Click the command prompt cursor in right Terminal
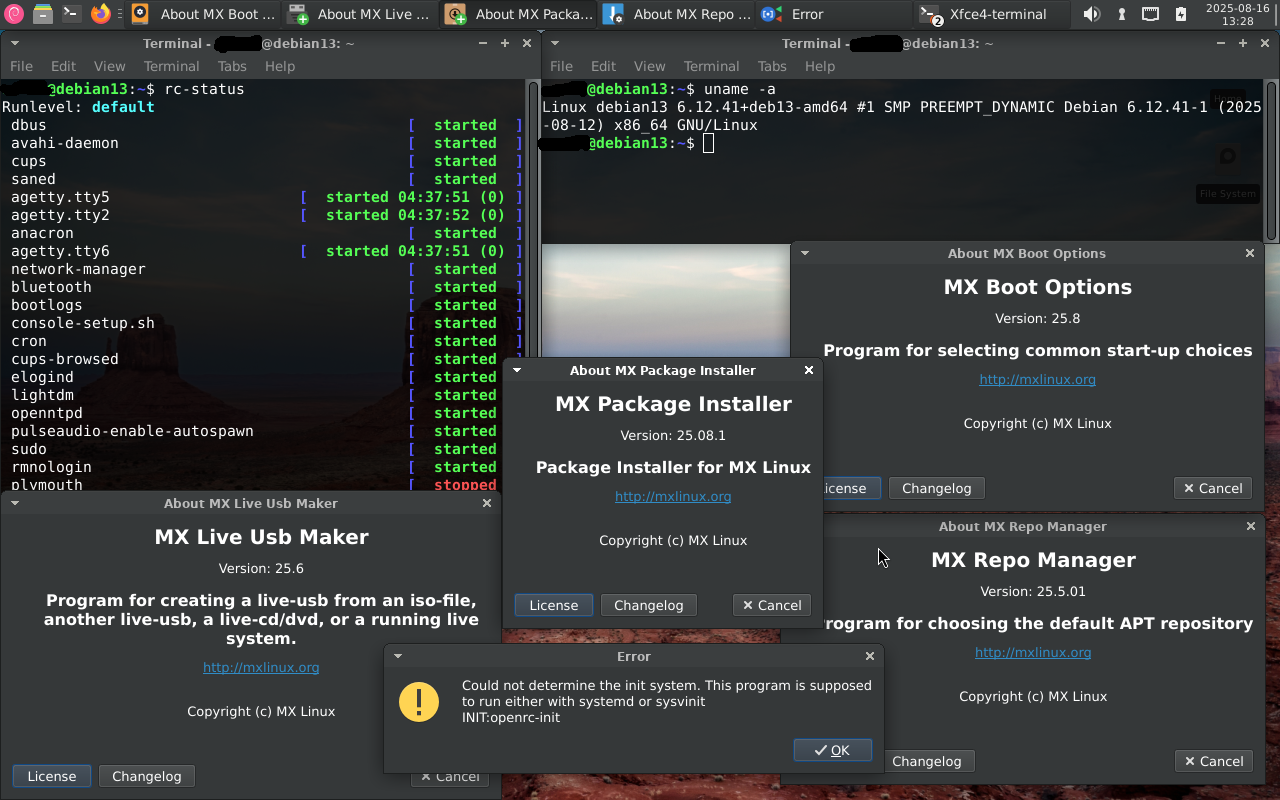The height and width of the screenshot is (800, 1280). [x=708, y=143]
